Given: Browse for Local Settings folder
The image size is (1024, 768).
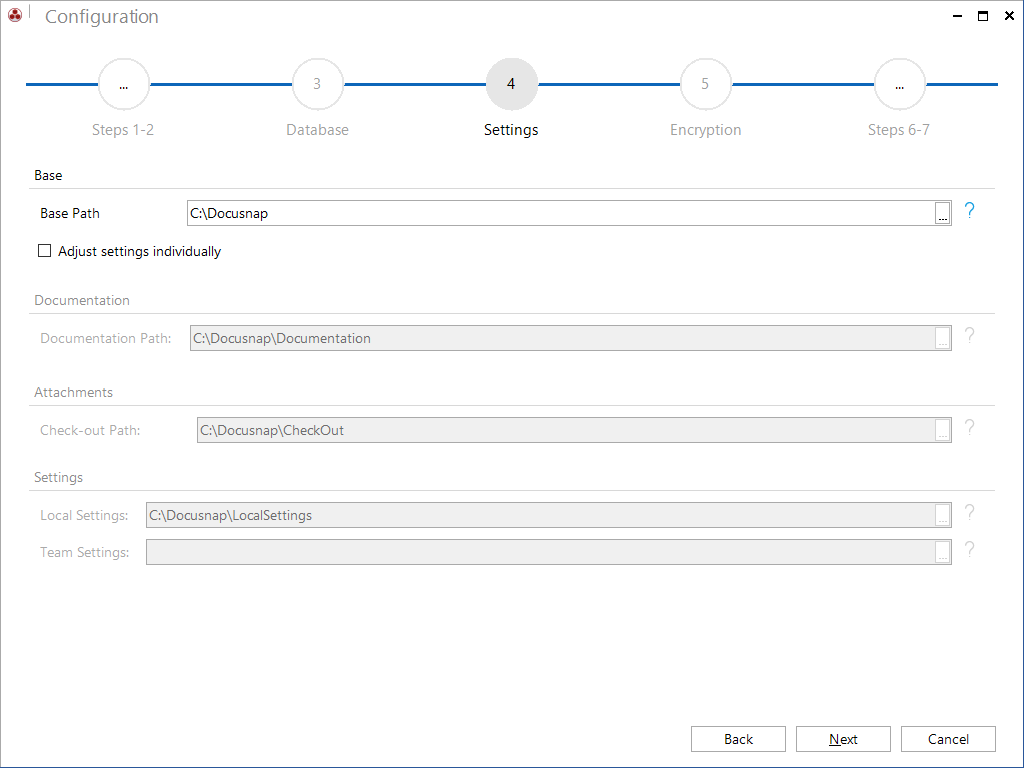Looking at the screenshot, I should click(x=942, y=515).
